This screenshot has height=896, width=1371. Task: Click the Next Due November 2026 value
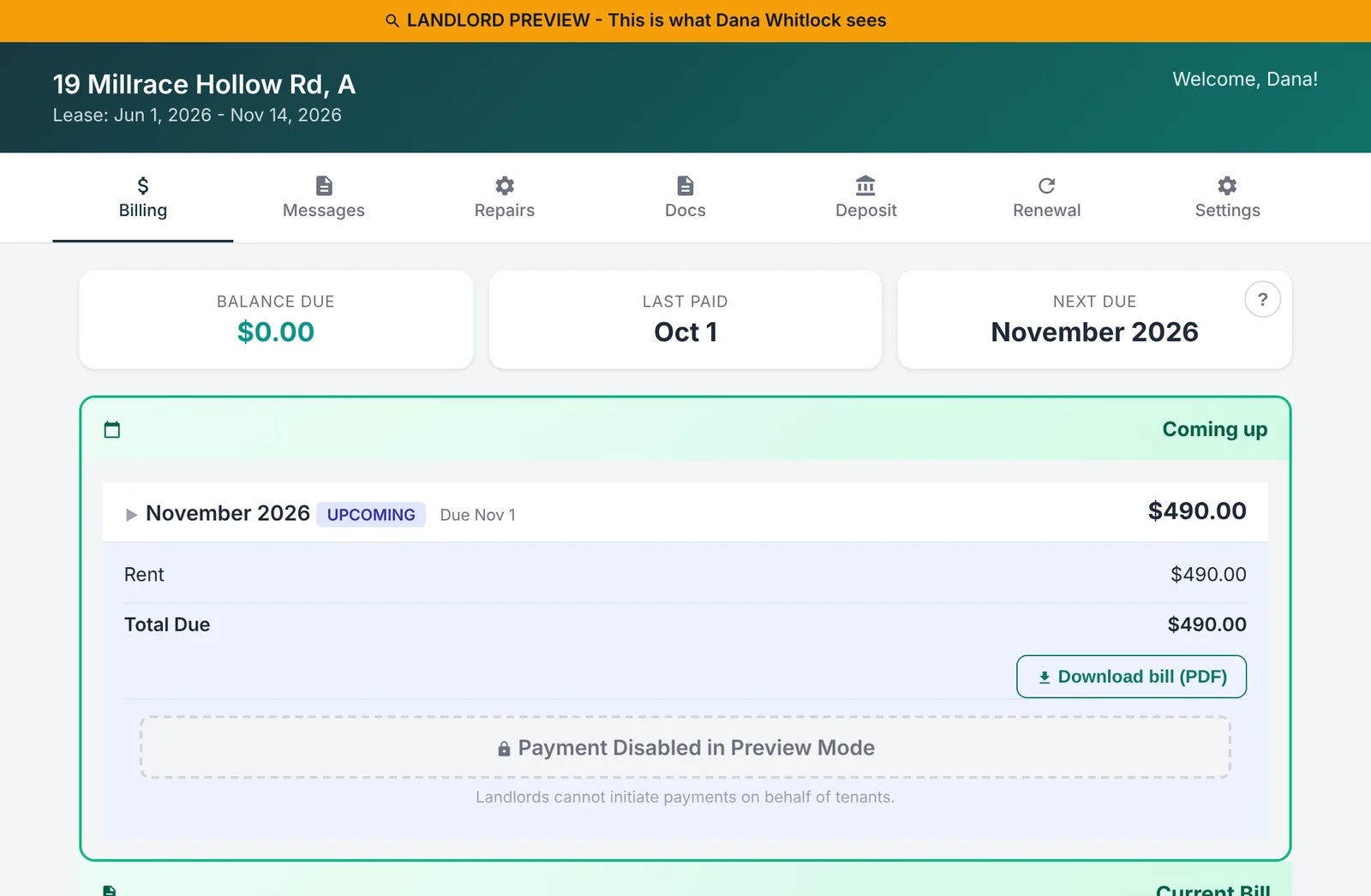[1094, 332]
